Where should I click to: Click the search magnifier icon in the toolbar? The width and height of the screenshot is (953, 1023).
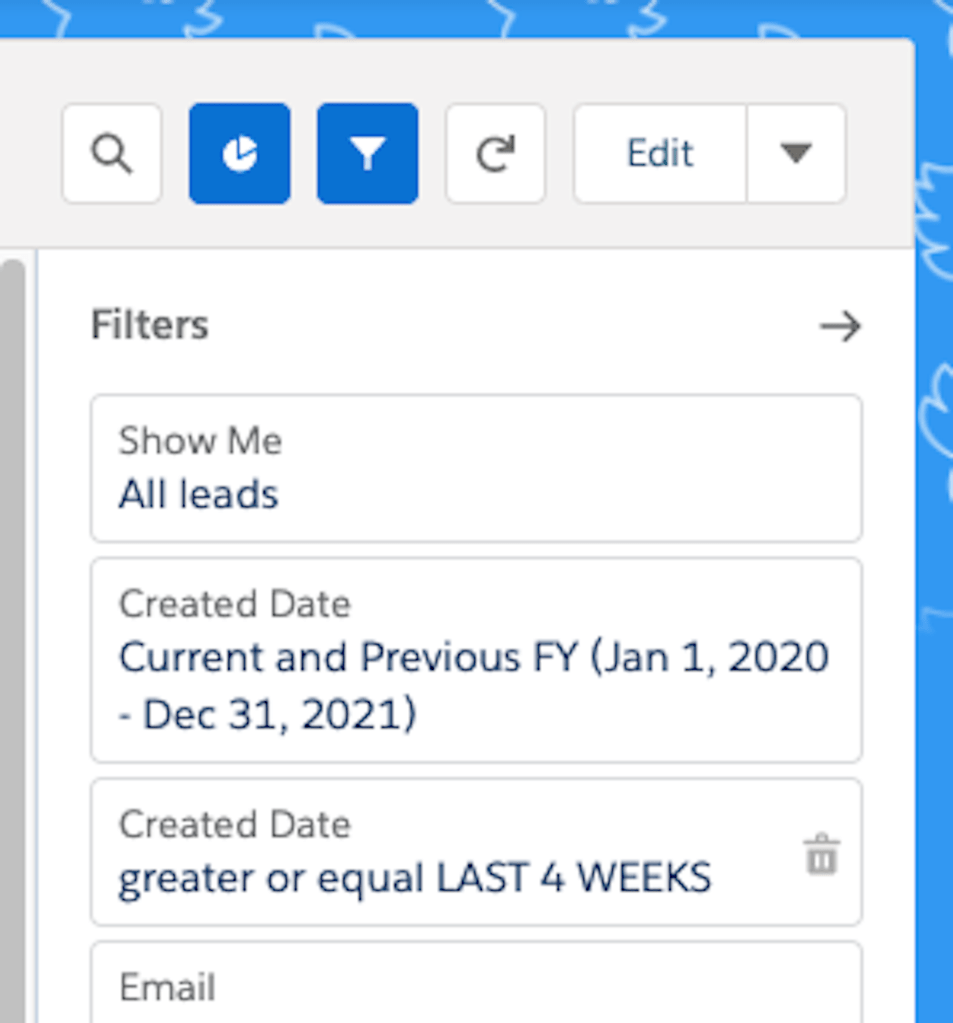111,154
